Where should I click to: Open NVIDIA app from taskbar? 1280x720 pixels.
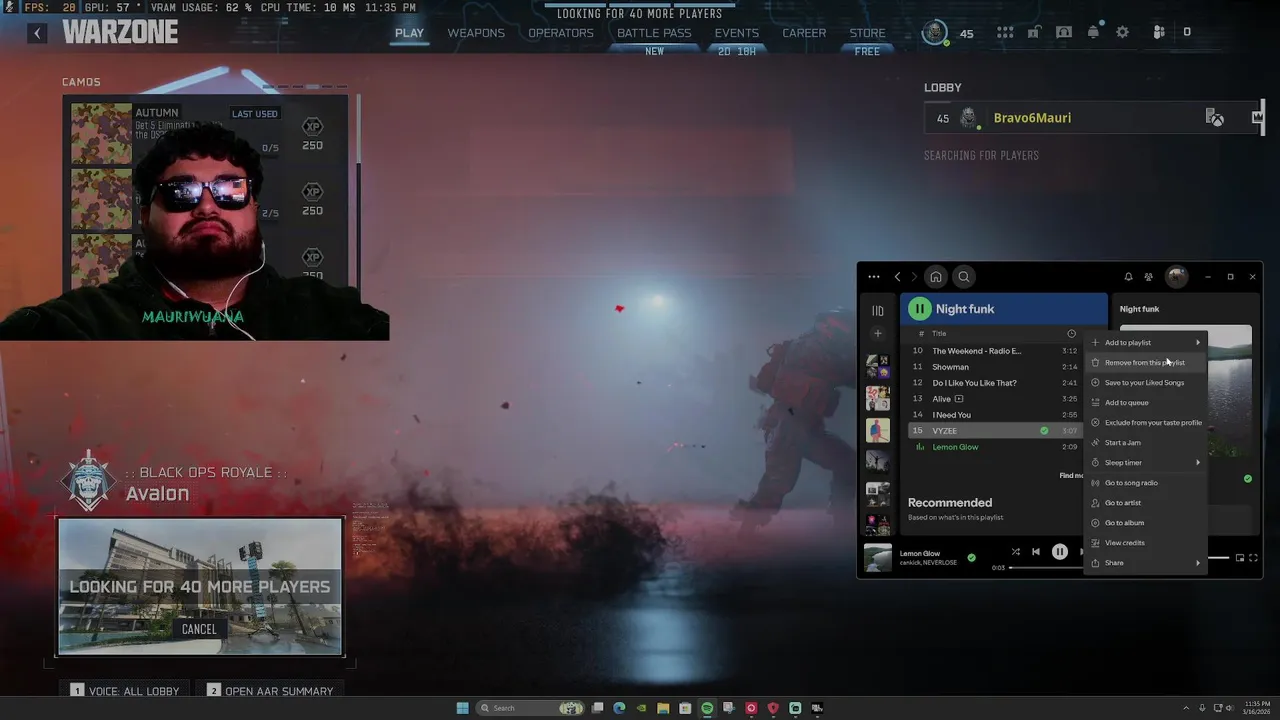tap(641, 708)
